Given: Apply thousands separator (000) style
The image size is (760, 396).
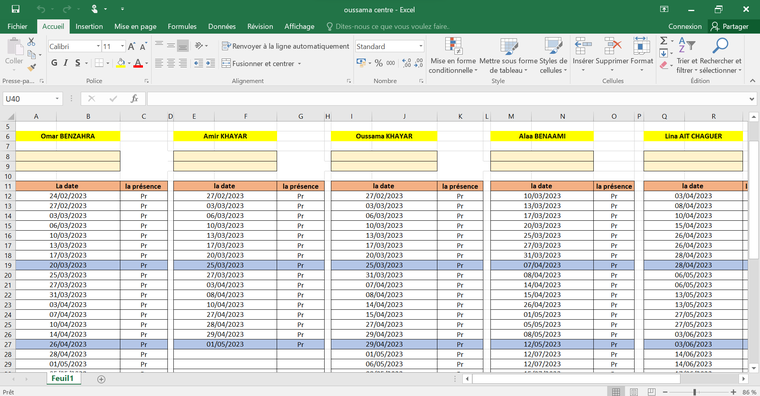Looking at the screenshot, I should [x=391, y=63].
